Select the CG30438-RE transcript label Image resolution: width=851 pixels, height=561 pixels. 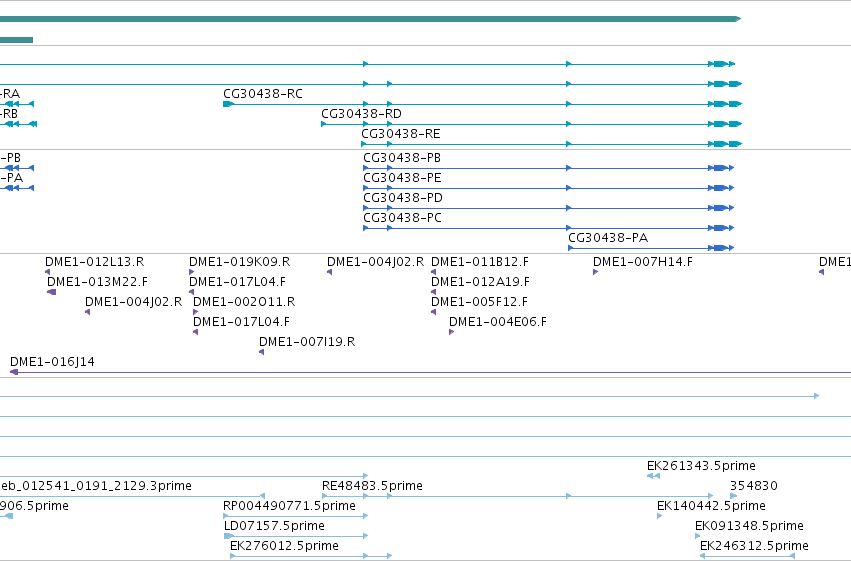click(x=401, y=134)
